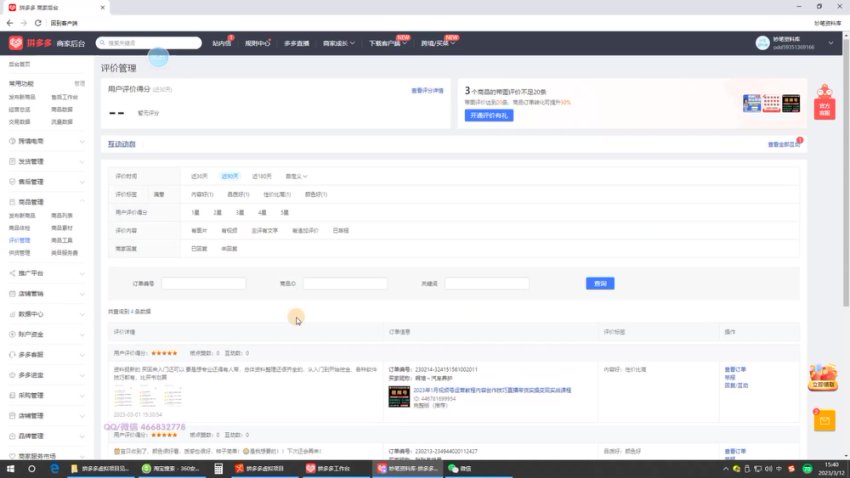Open the 售后管理 sidebar icon

(x=12, y=182)
